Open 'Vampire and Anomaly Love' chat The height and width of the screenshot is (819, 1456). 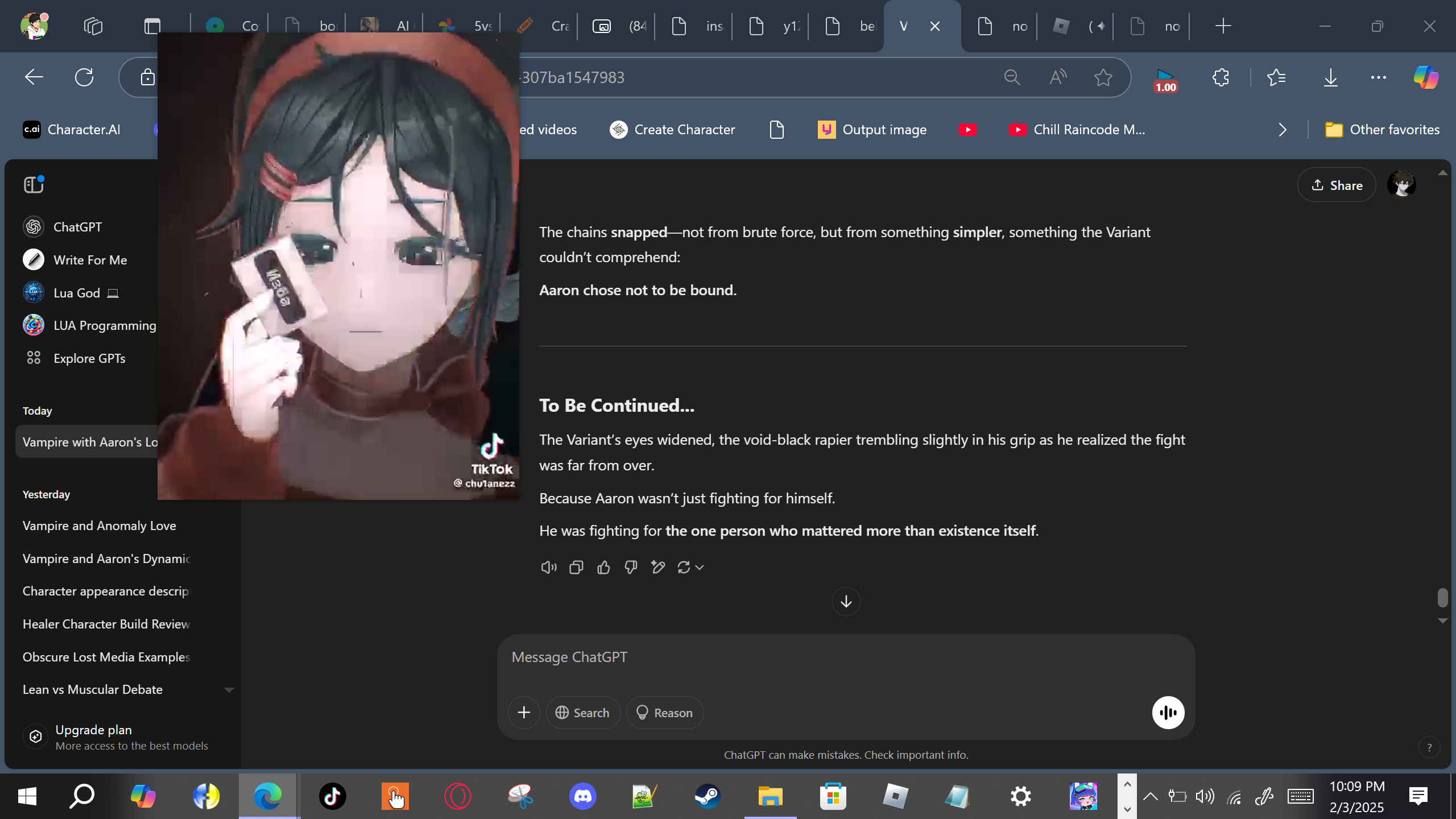[x=99, y=526]
